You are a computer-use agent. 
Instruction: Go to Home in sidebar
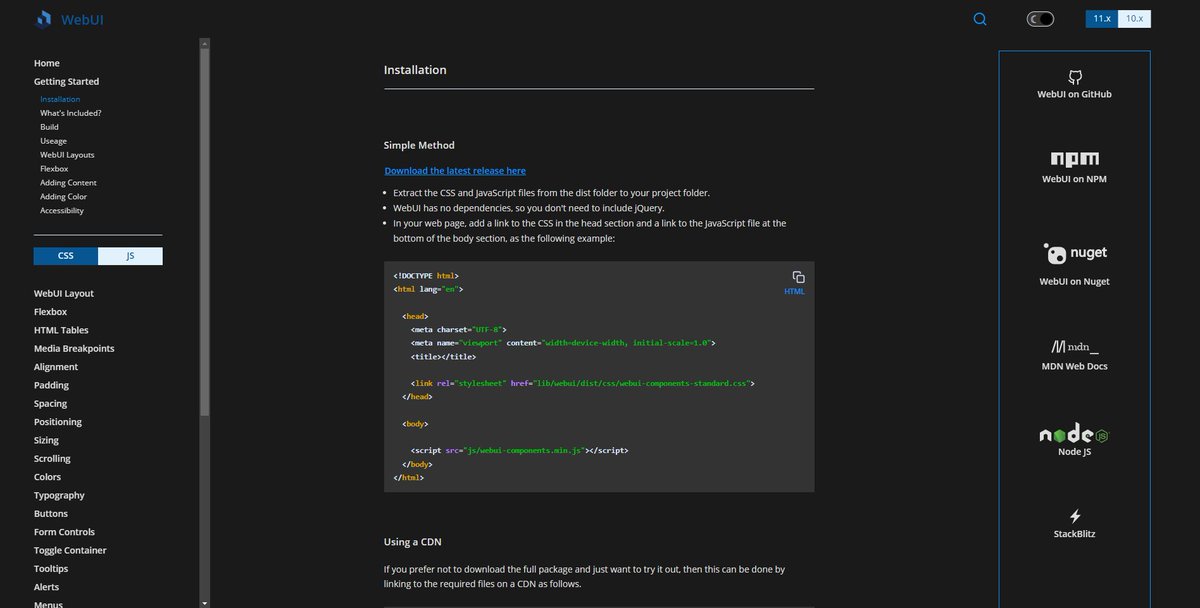(47, 63)
